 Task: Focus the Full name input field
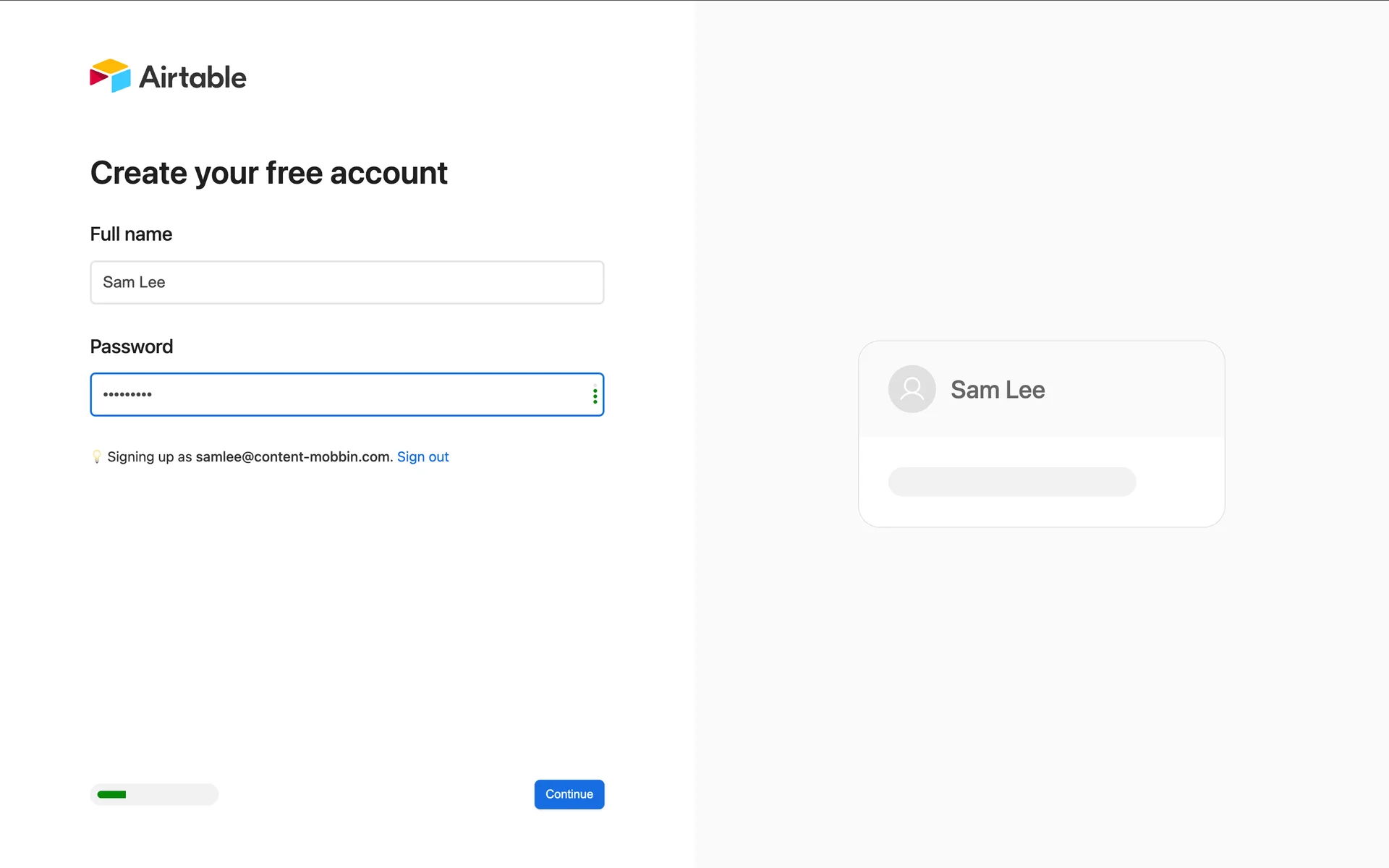point(347,282)
